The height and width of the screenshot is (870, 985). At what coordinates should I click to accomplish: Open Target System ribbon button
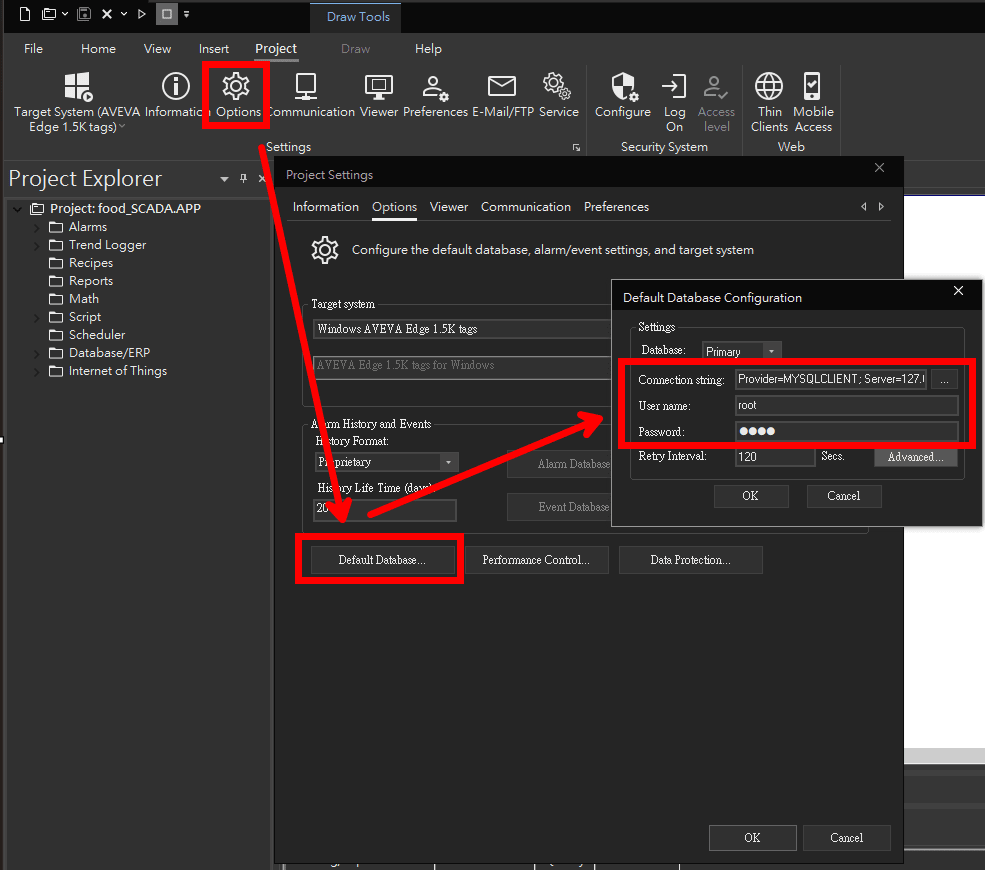pyautogui.click(x=77, y=102)
